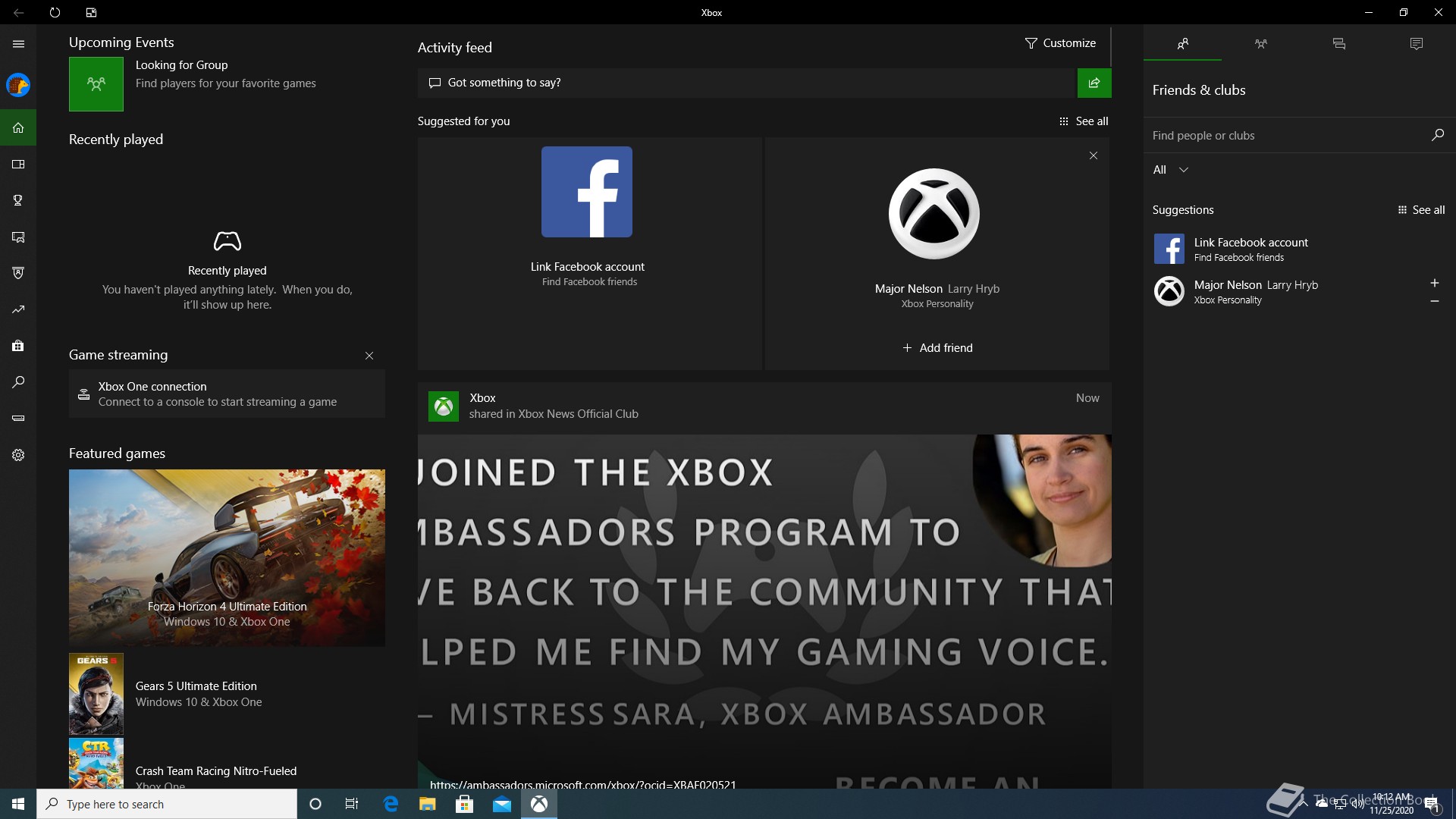Expand the All filter dropdown

pyautogui.click(x=1170, y=170)
